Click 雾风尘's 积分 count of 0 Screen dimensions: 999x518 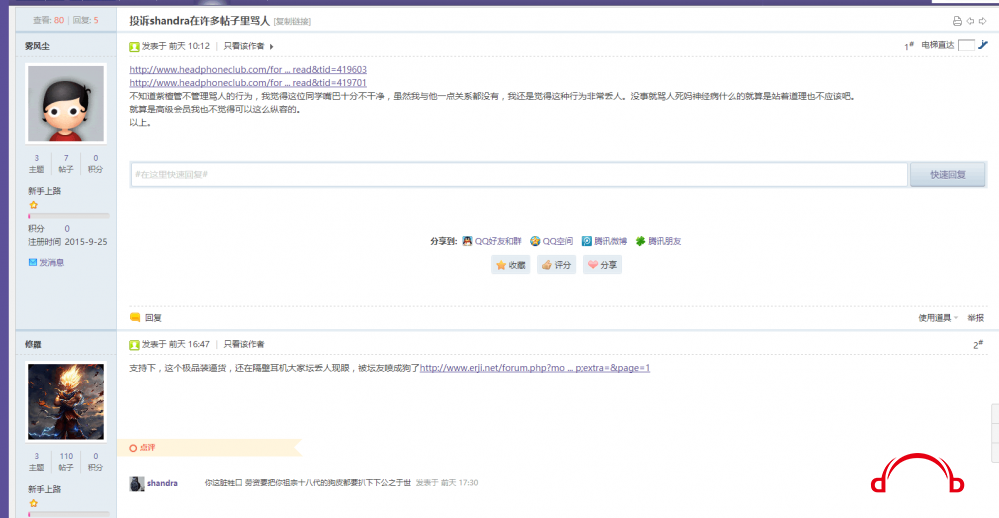(x=96, y=158)
